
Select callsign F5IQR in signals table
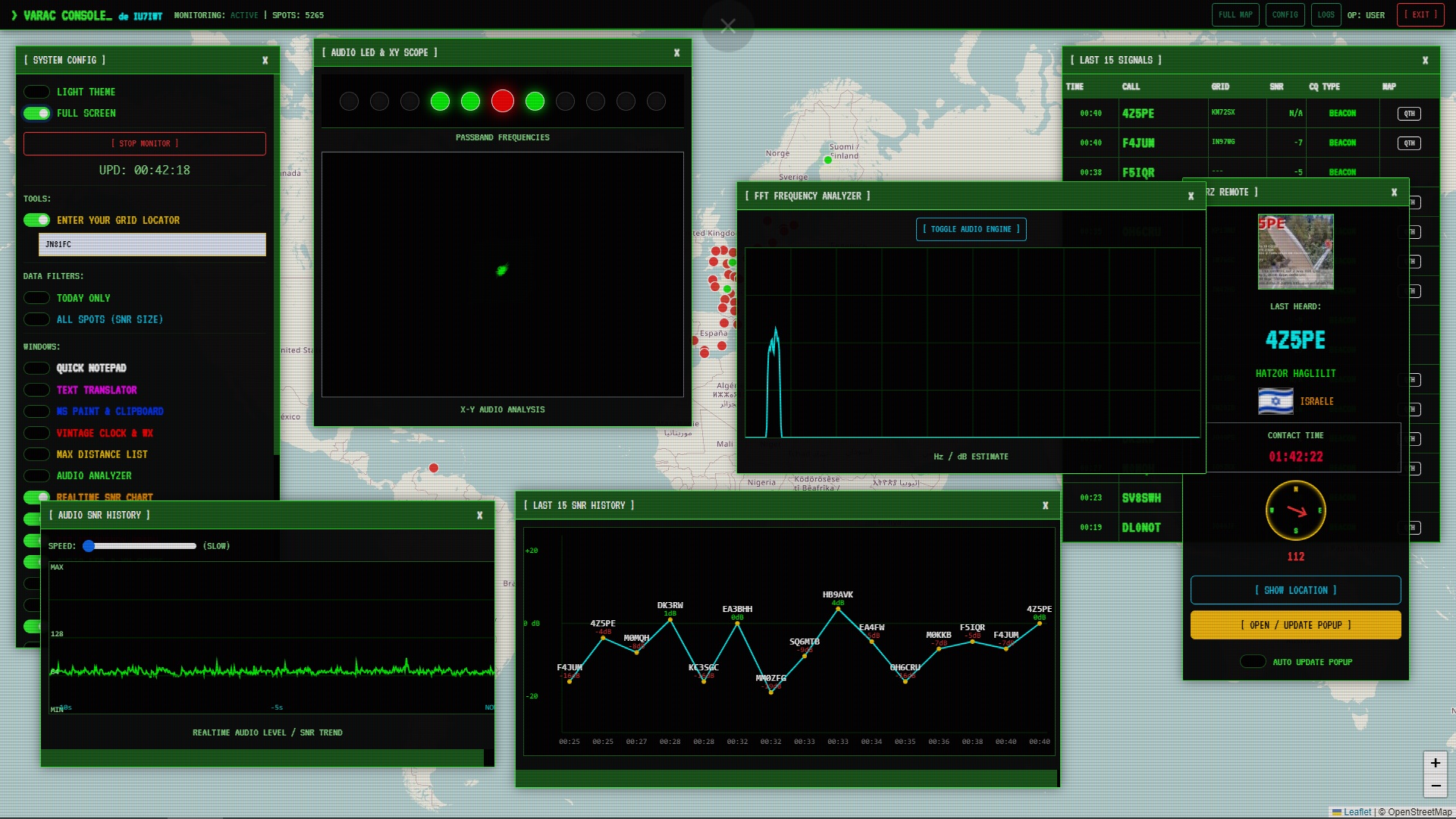pos(1137,173)
